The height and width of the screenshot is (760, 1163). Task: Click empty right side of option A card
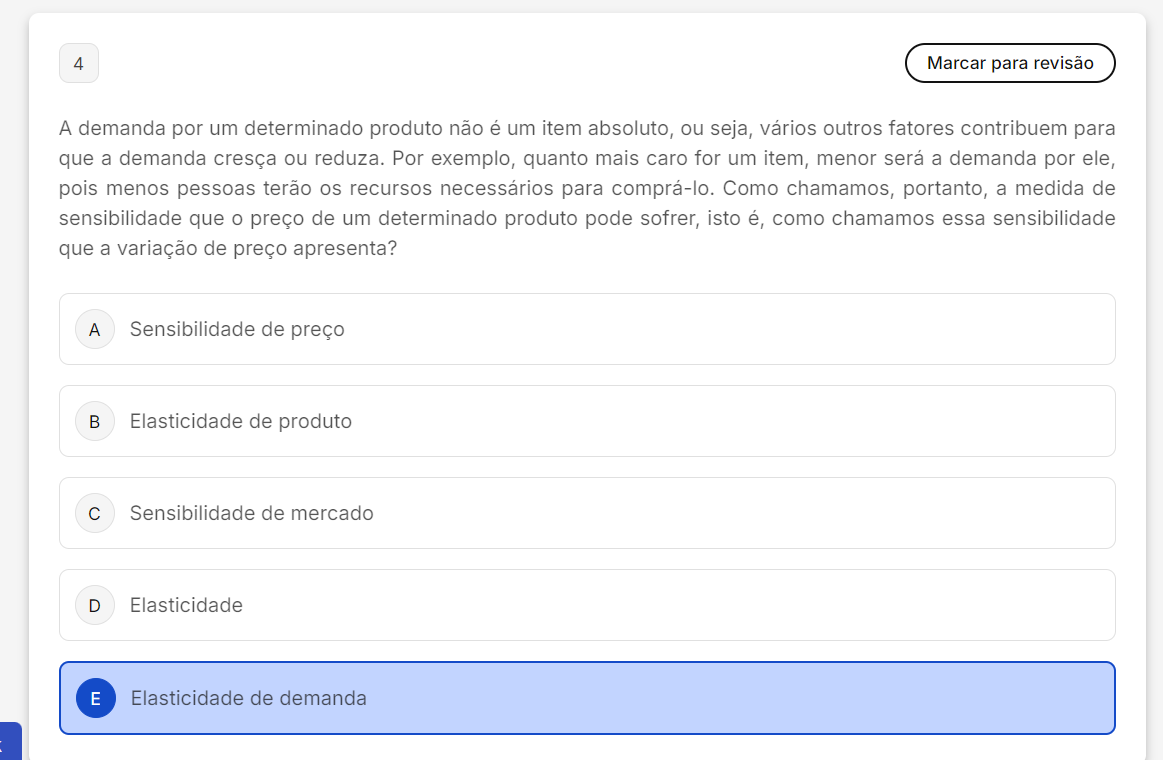(800, 329)
